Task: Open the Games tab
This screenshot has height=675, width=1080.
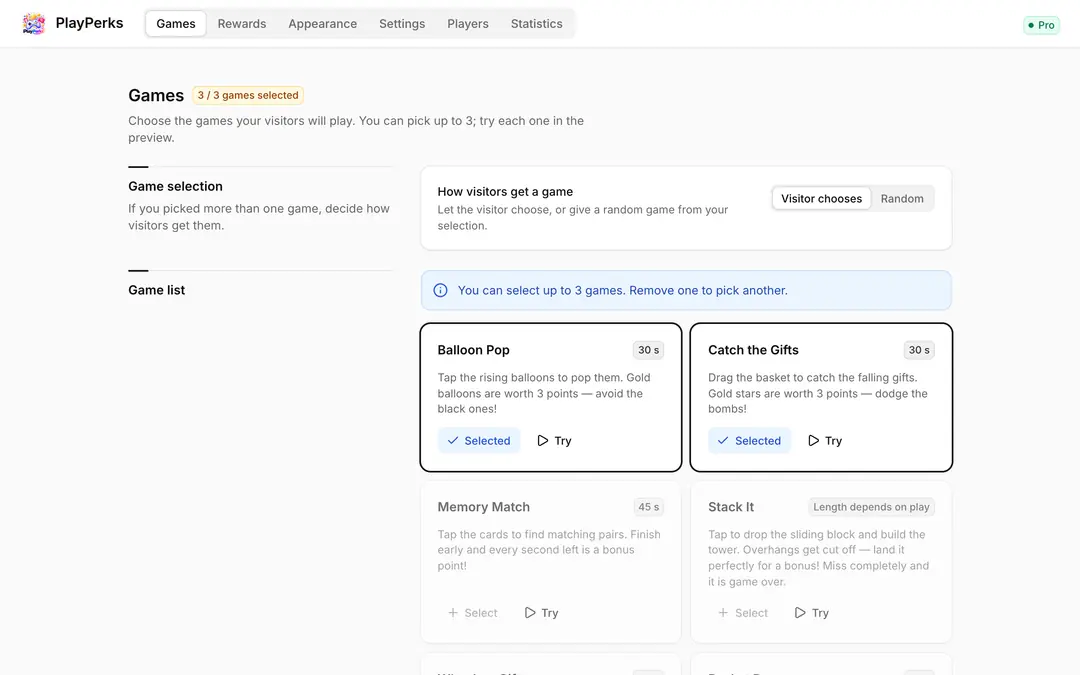Action: [x=176, y=23]
